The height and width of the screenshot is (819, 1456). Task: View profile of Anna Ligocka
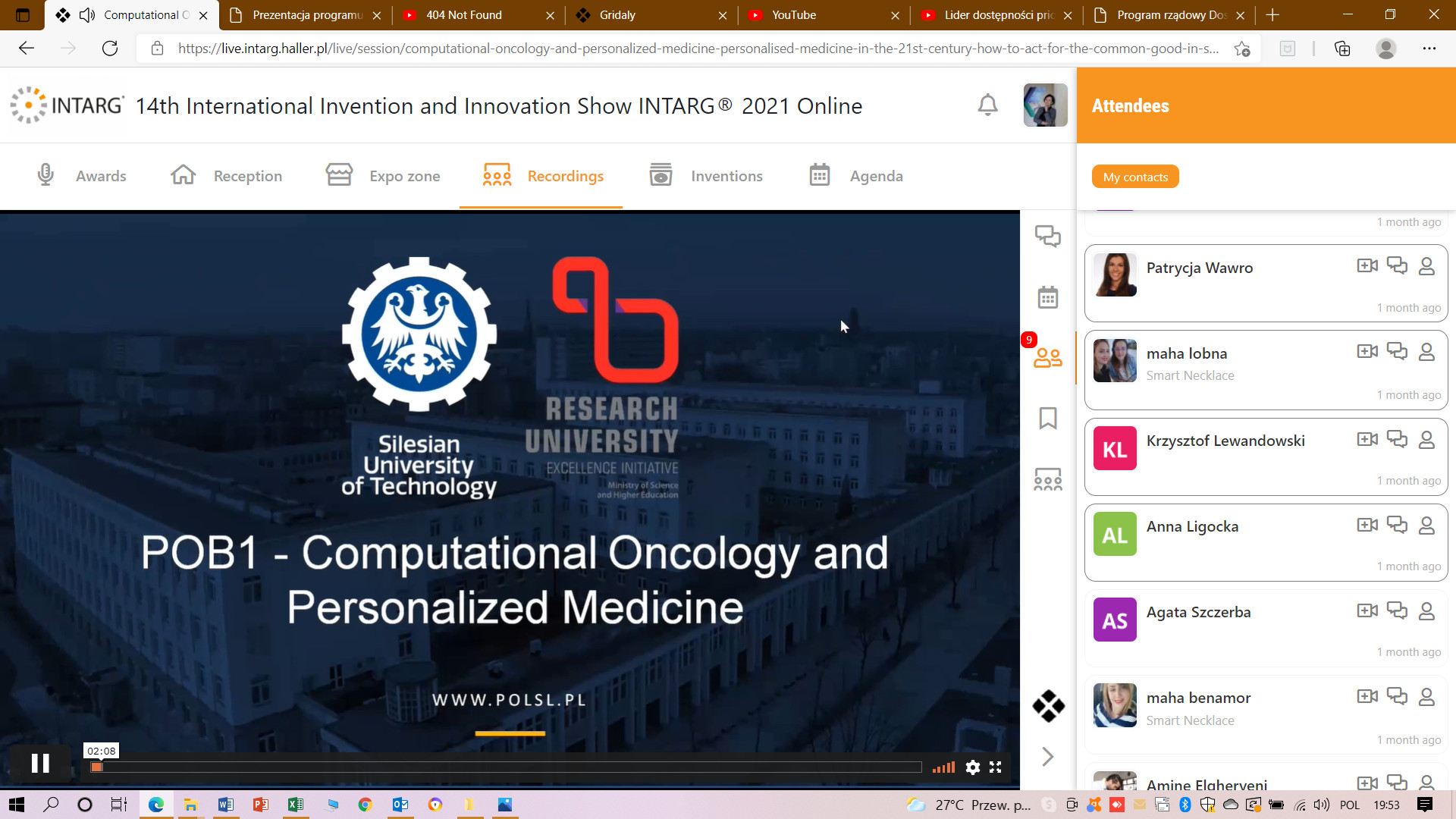(1426, 526)
